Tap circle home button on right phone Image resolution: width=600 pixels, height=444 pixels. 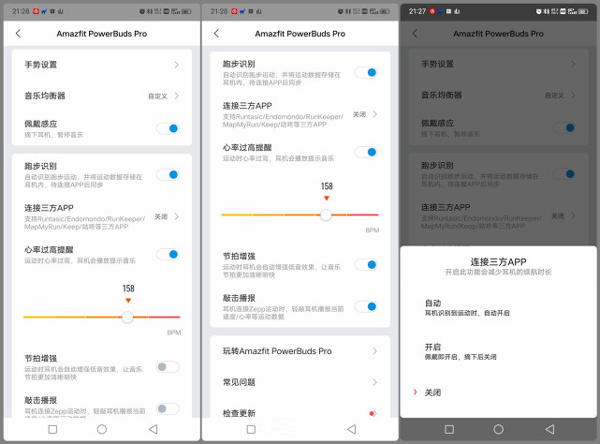pos(498,429)
